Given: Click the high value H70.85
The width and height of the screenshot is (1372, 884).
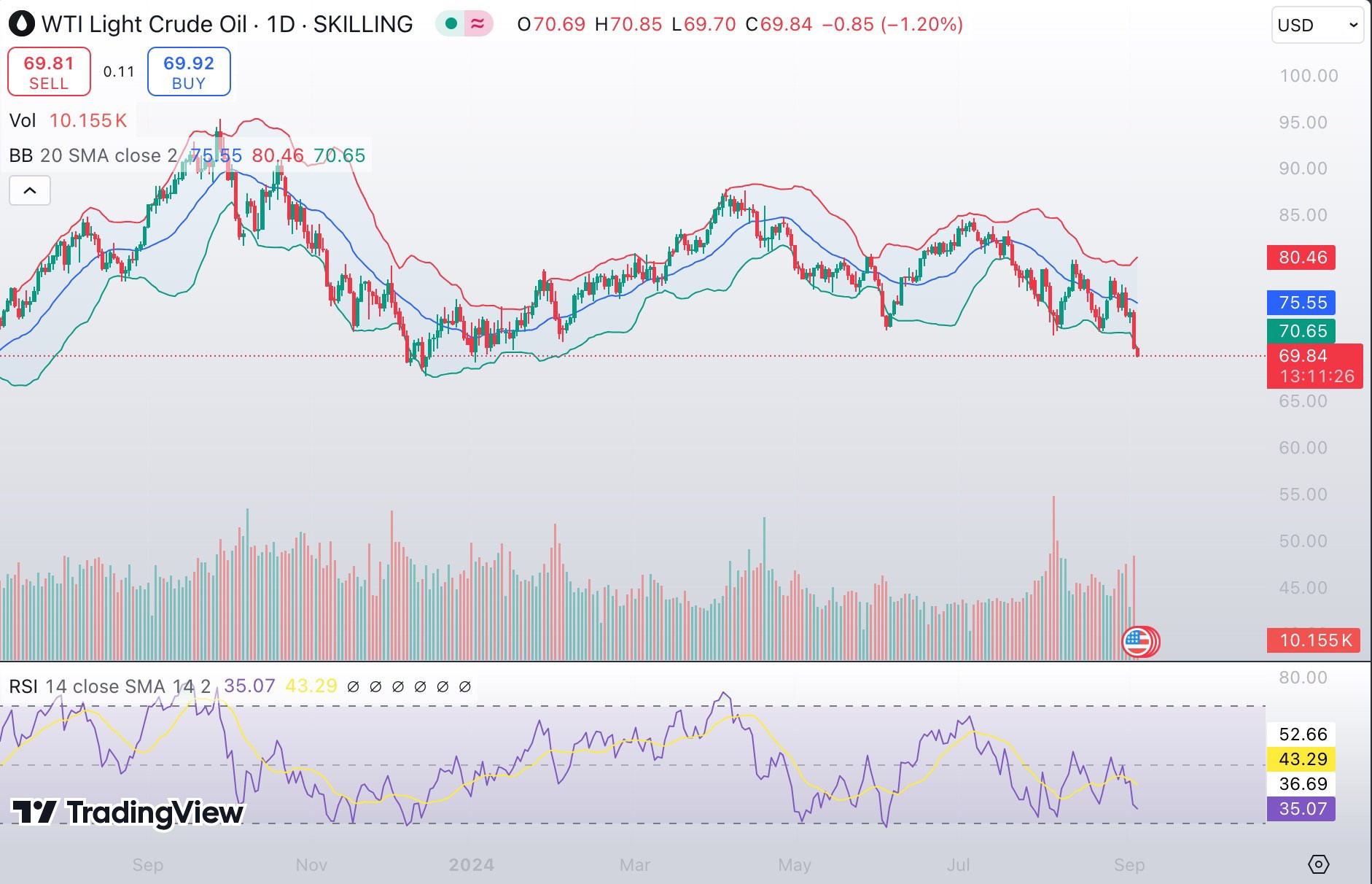Looking at the screenshot, I should [628, 24].
